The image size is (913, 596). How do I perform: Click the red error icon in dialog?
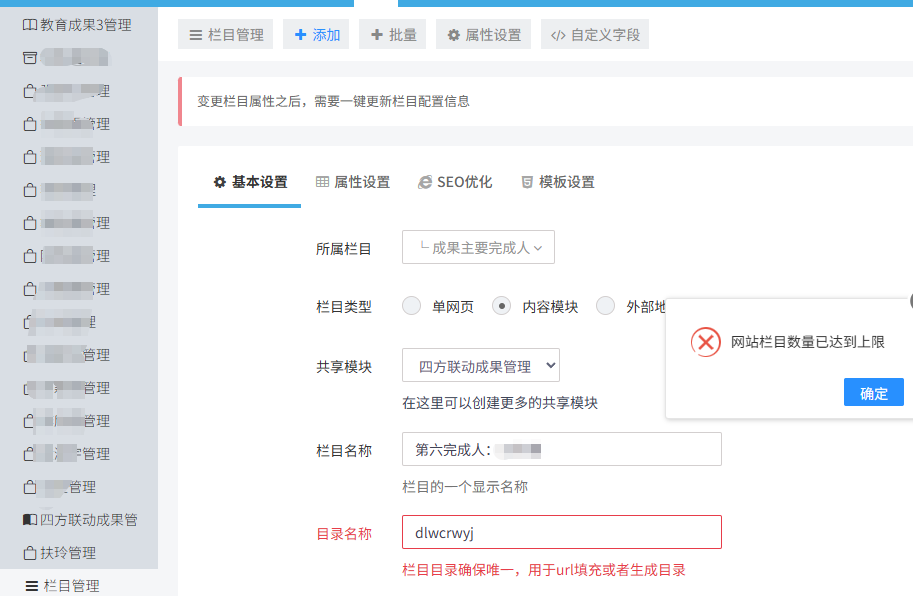click(x=706, y=342)
